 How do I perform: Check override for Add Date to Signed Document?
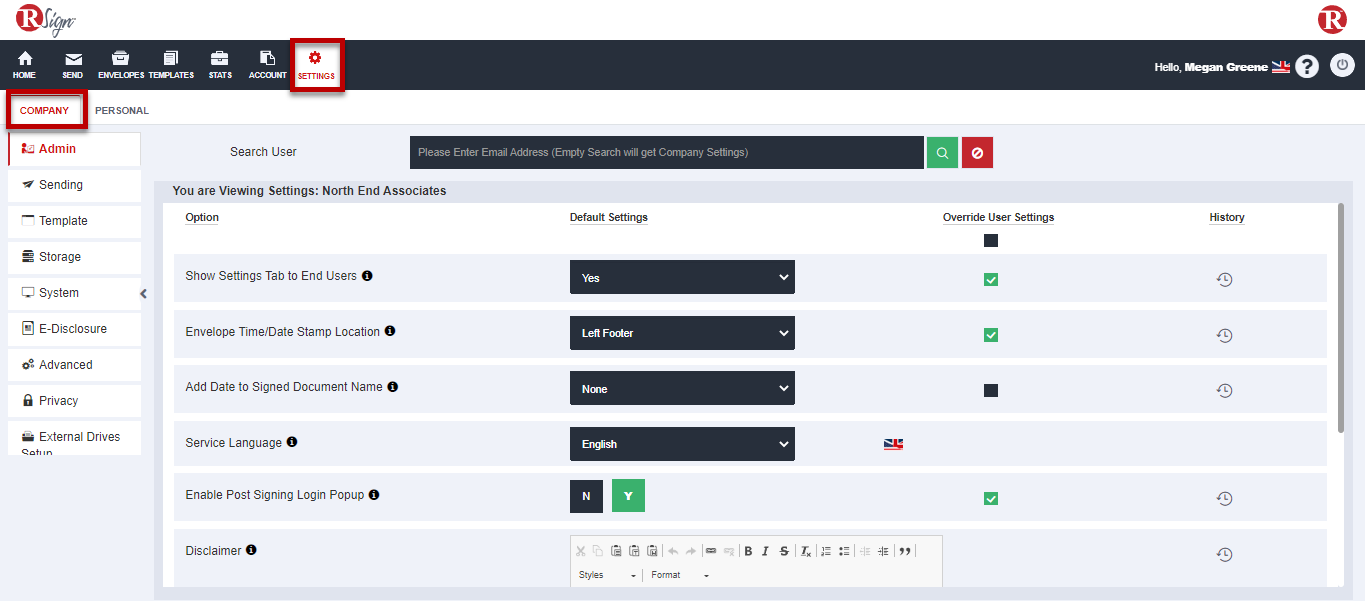(x=991, y=390)
